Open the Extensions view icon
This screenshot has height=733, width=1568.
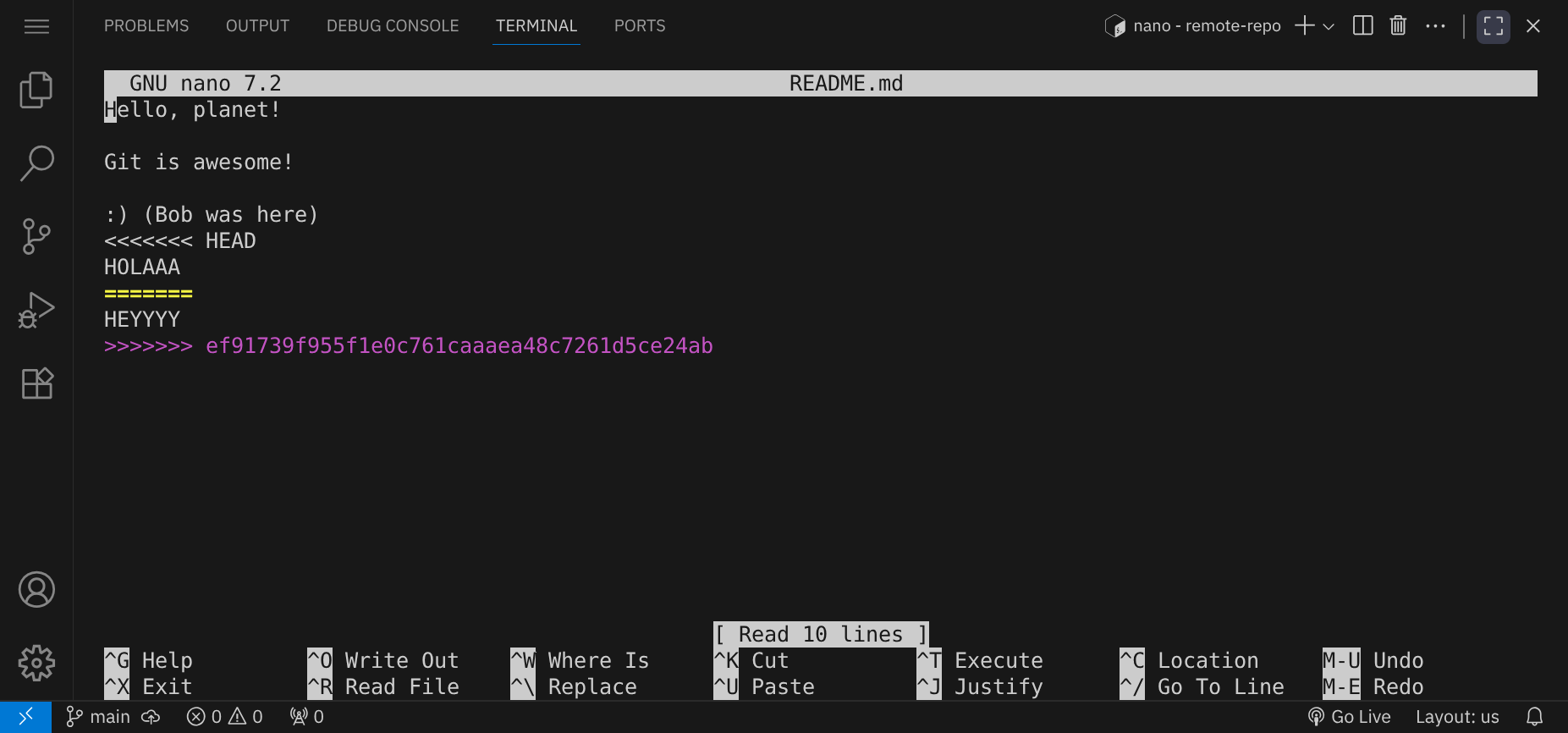pos(36,383)
